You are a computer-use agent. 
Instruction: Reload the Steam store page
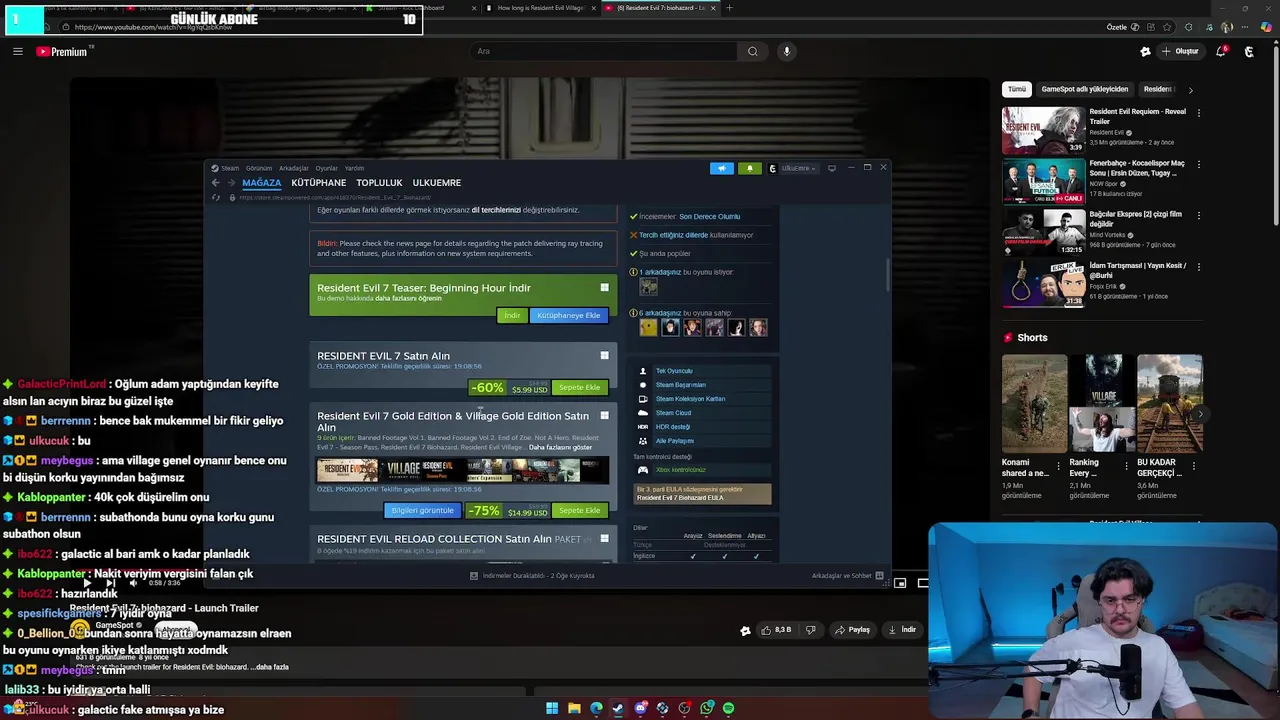click(215, 197)
